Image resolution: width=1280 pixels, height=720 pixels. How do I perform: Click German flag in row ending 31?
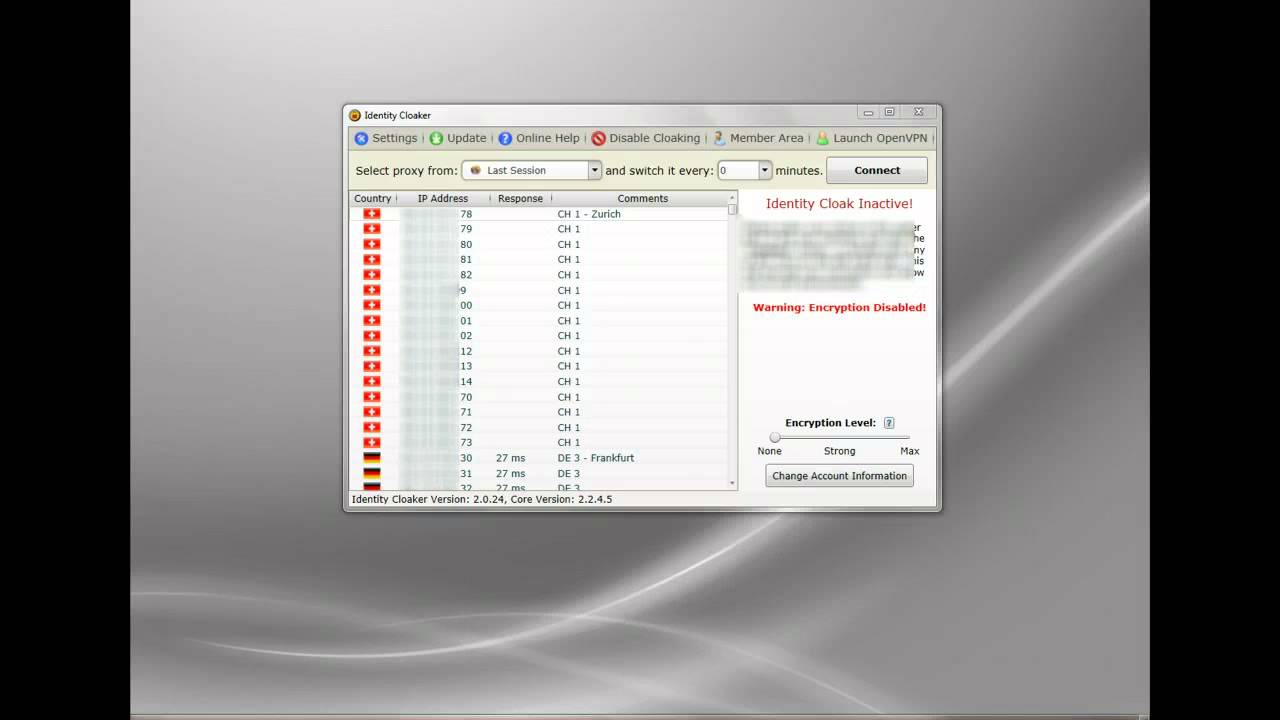pyautogui.click(x=371, y=473)
